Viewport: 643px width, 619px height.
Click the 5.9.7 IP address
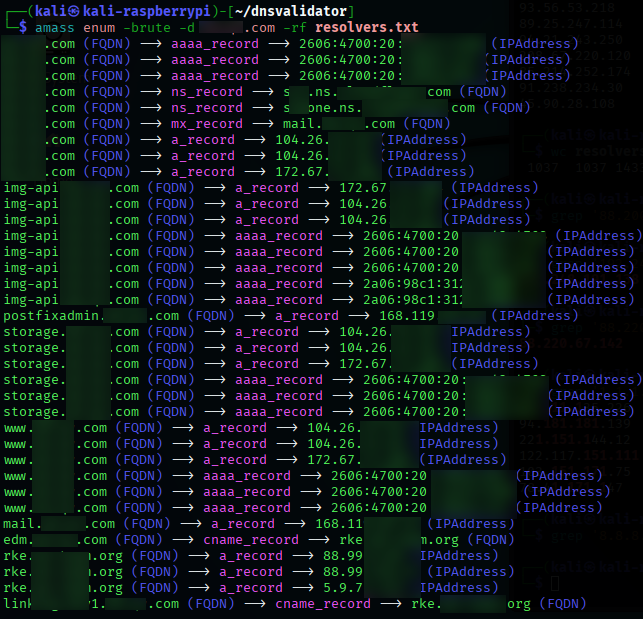[x=343, y=588]
